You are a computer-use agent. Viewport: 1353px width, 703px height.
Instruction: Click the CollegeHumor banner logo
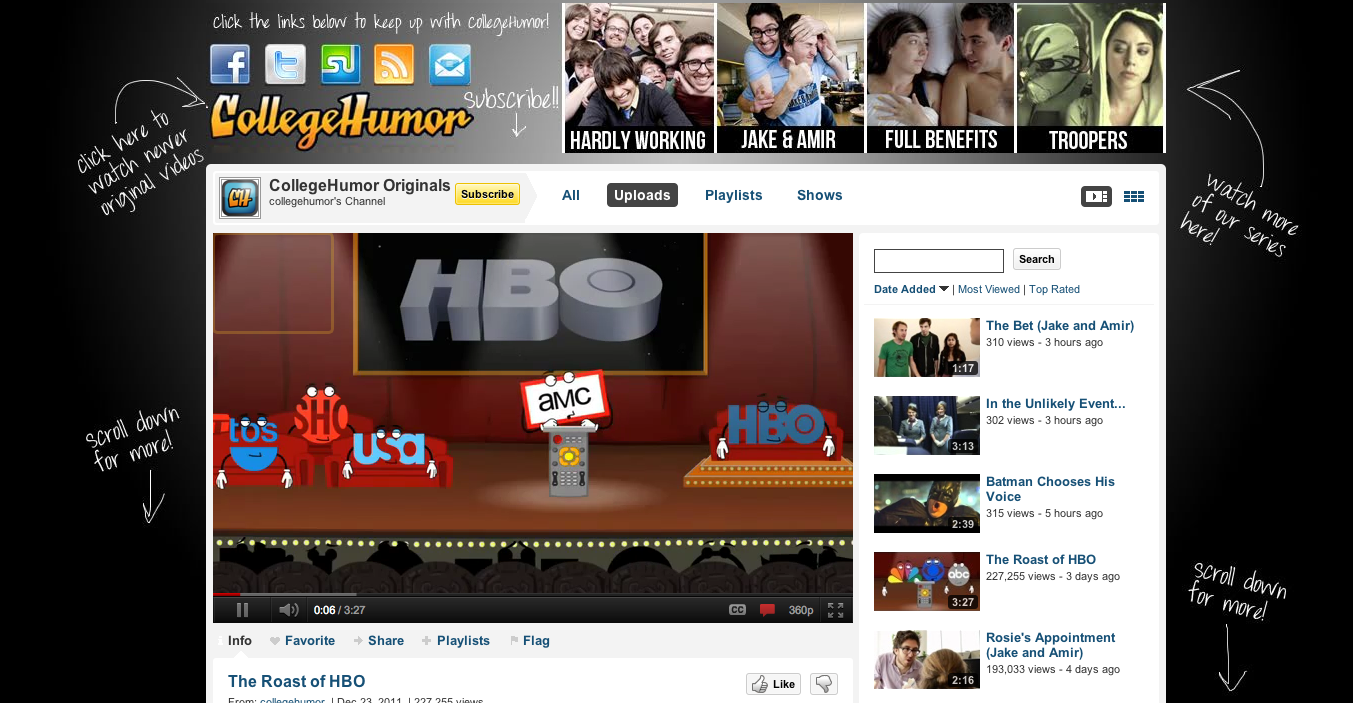pyautogui.click(x=340, y=121)
